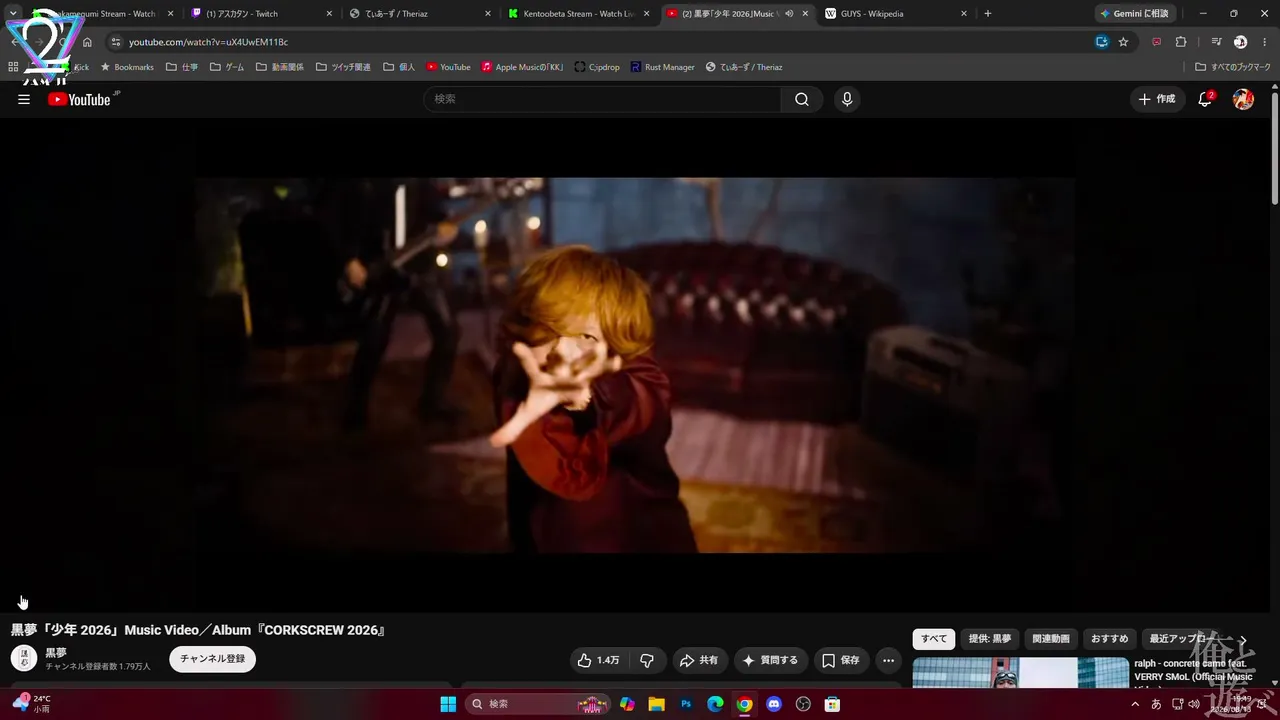Image resolution: width=1280 pixels, height=720 pixels.
Task: Open the more actions ellipsis under video
Action: tap(888, 660)
